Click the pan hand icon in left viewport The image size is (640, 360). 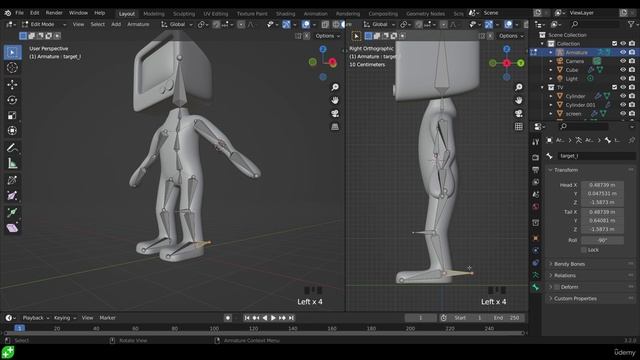click(x=335, y=100)
